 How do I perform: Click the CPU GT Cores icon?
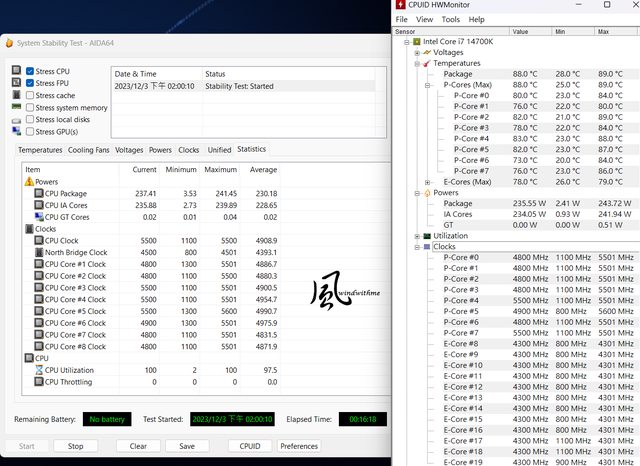(38, 217)
